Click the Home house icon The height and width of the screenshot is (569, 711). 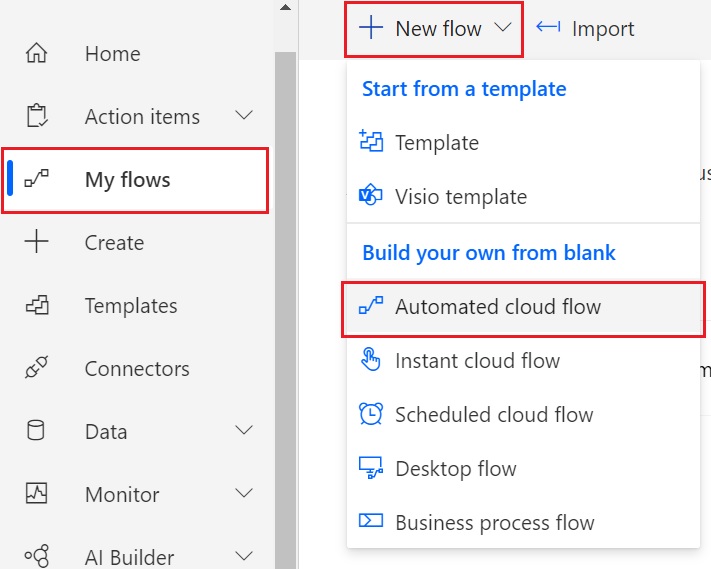36,54
